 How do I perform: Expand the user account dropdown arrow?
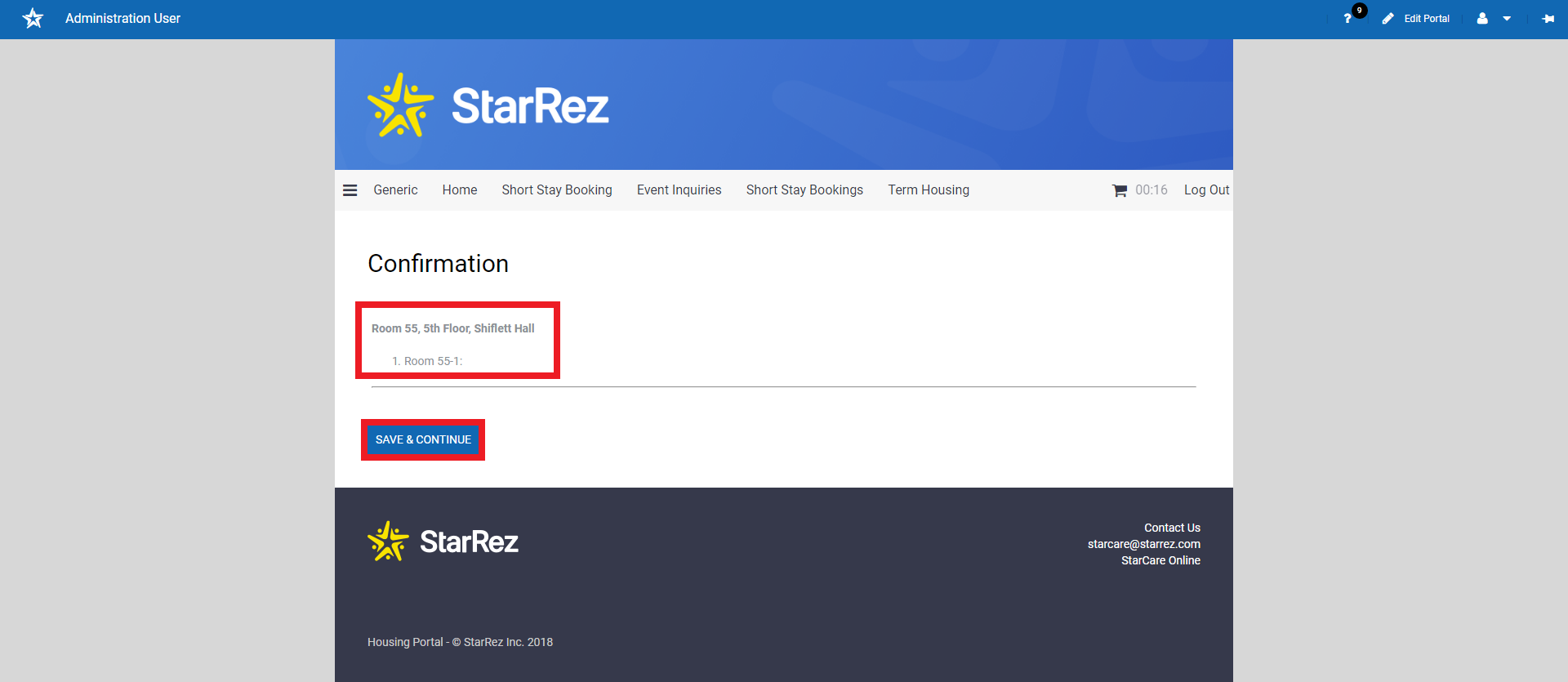(x=1507, y=19)
